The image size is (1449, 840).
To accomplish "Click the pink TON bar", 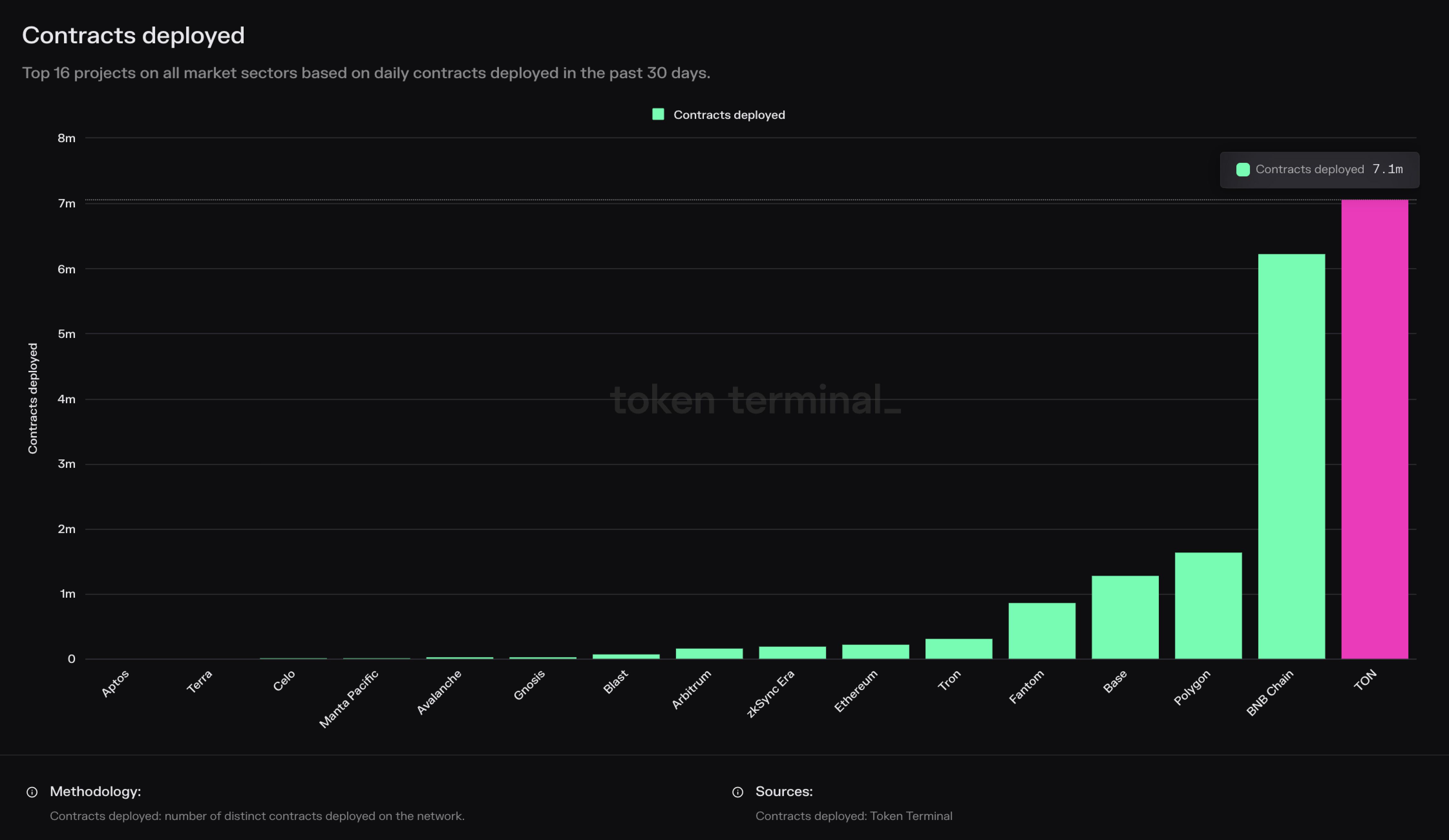I will pyautogui.click(x=1374, y=429).
